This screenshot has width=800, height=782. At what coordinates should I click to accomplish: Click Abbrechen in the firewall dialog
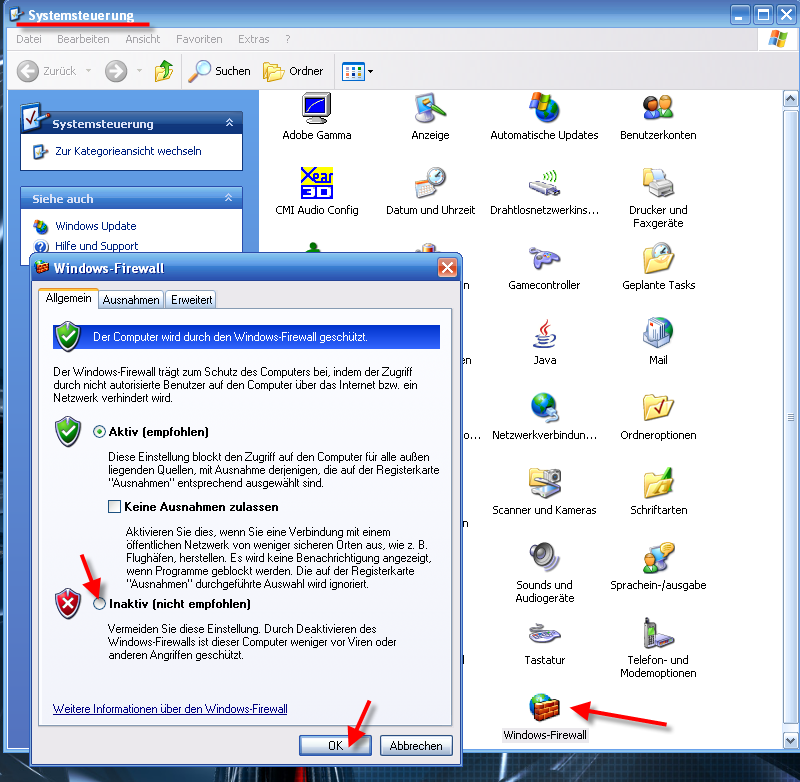pos(416,746)
